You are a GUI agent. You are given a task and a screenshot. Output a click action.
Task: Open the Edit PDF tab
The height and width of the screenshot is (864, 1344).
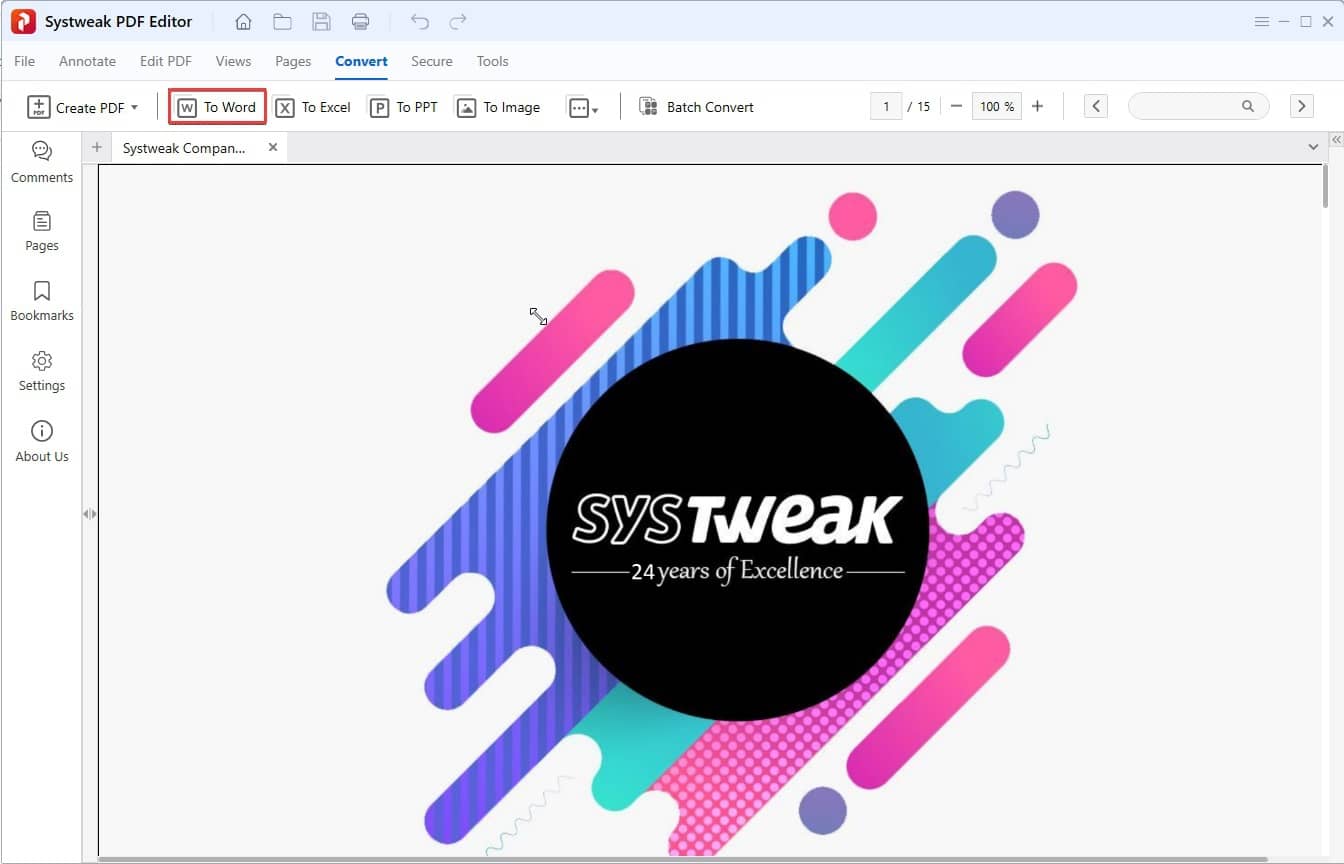point(166,61)
